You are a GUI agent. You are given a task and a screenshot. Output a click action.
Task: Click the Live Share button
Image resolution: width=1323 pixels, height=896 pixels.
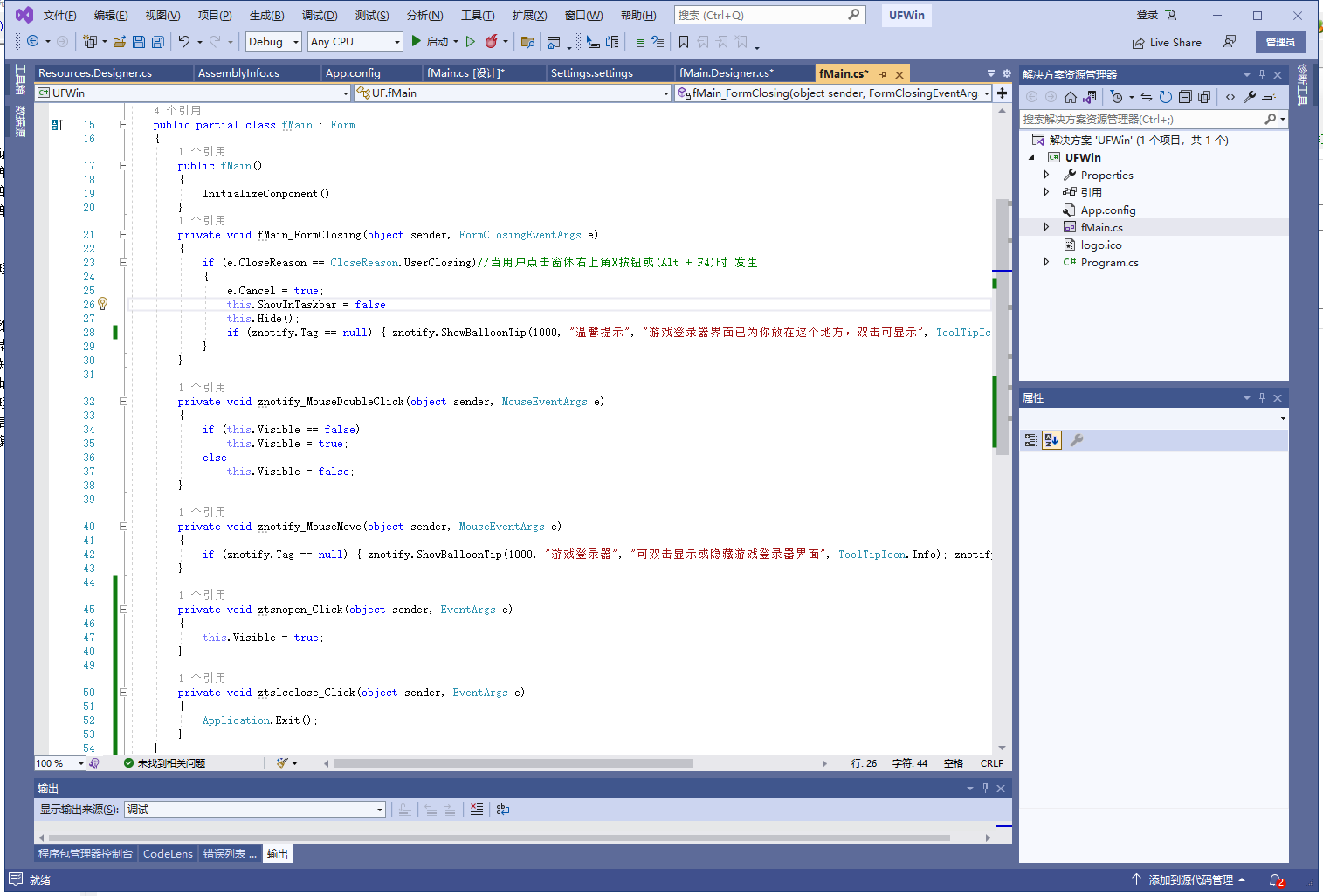coord(1167,42)
